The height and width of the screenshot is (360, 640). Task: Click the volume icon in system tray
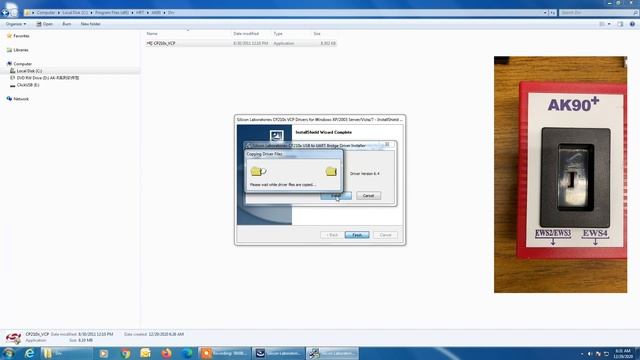(590, 354)
